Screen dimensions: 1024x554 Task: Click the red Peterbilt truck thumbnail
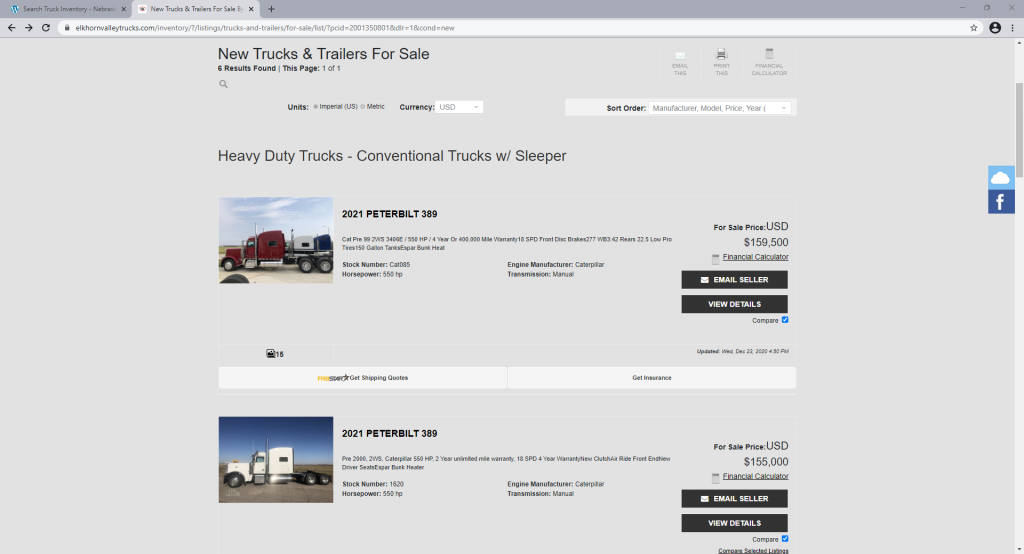pyautogui.click(x=276, y=240)
